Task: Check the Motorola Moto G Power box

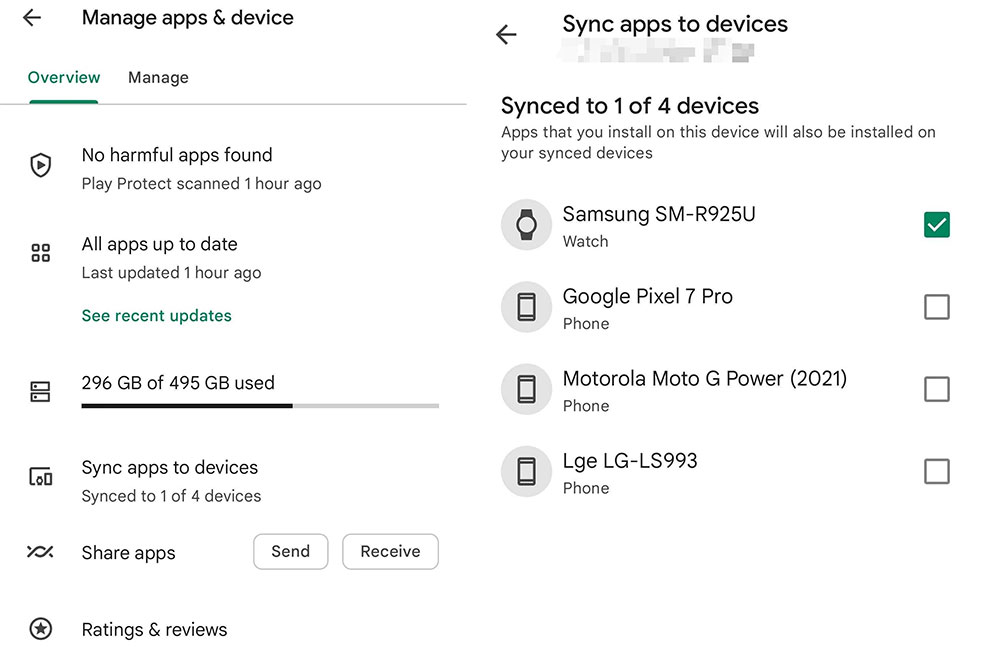Action: (x=936, y=389)
